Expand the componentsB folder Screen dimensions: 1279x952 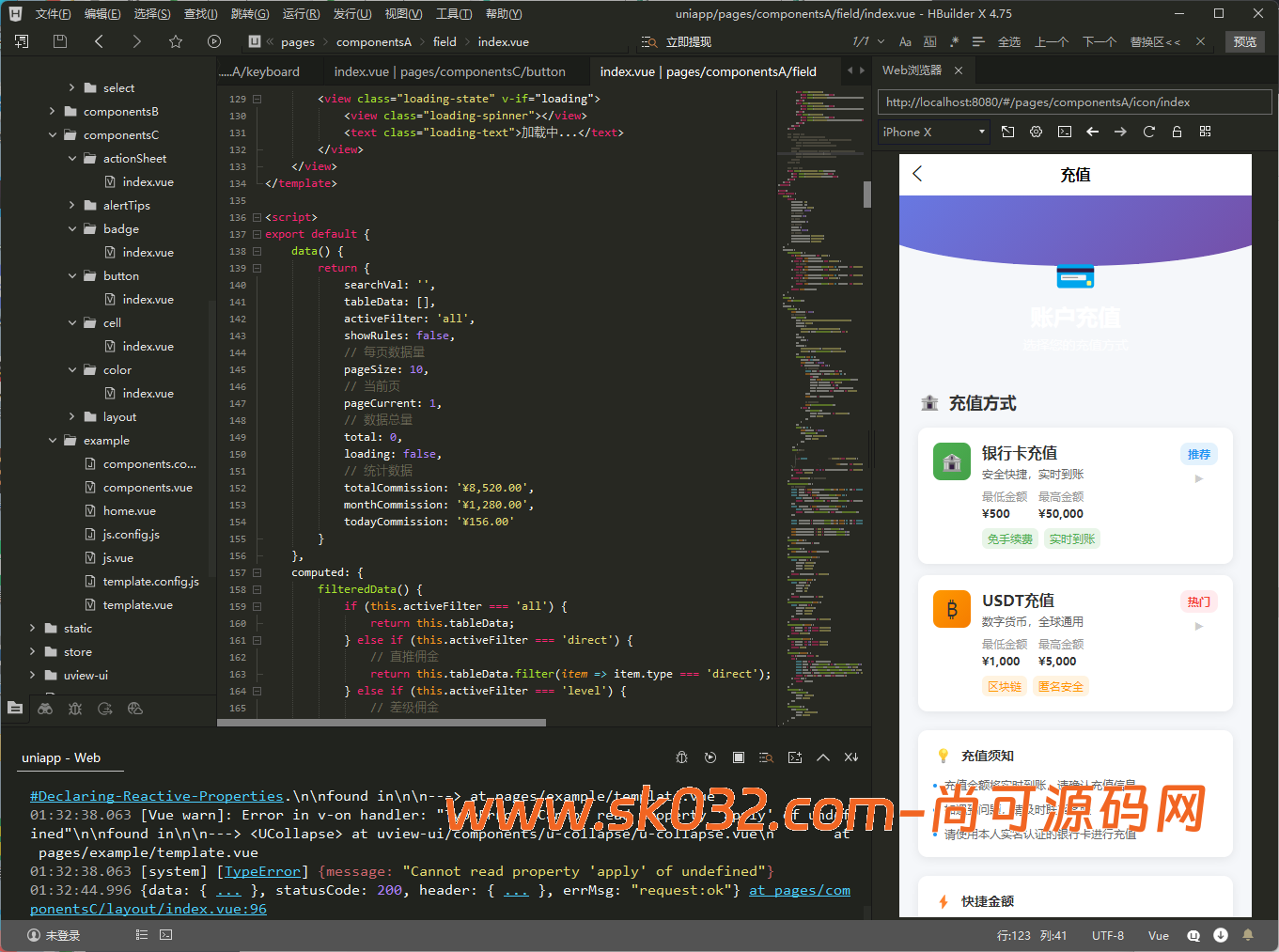53,112
